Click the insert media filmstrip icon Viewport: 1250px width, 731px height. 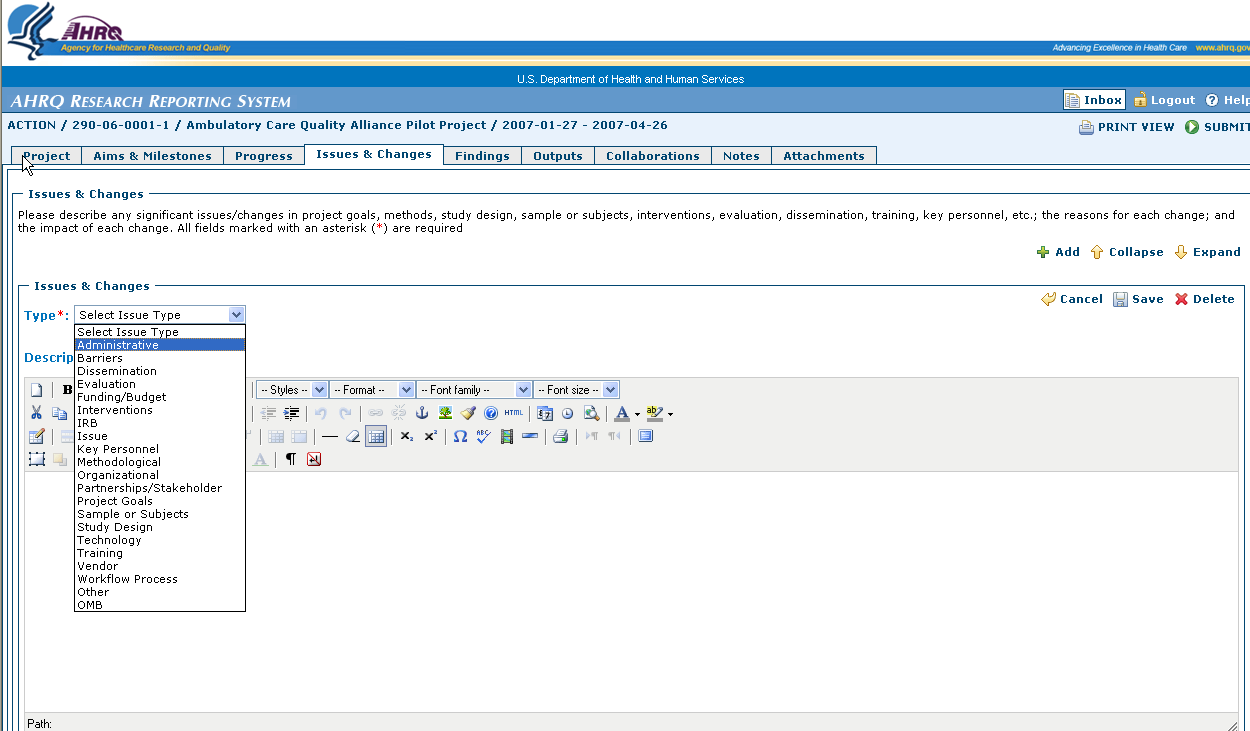pos(507,436)
